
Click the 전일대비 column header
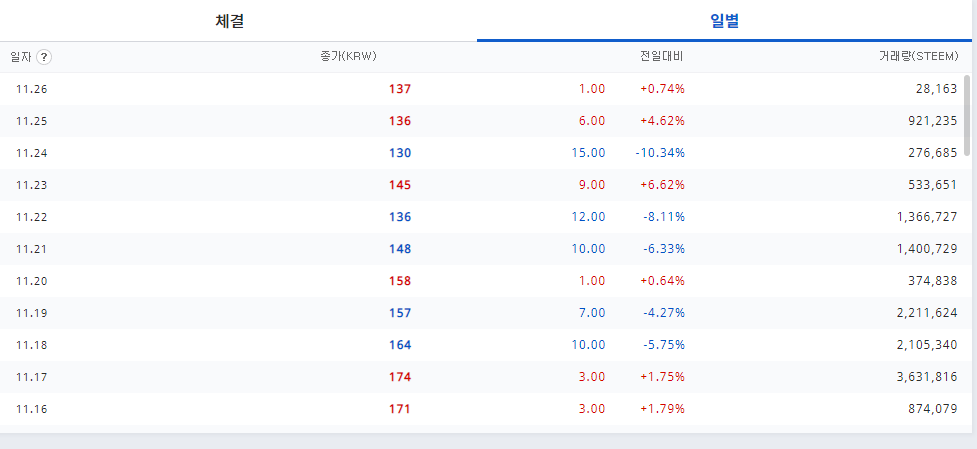[x=662, y=57]
